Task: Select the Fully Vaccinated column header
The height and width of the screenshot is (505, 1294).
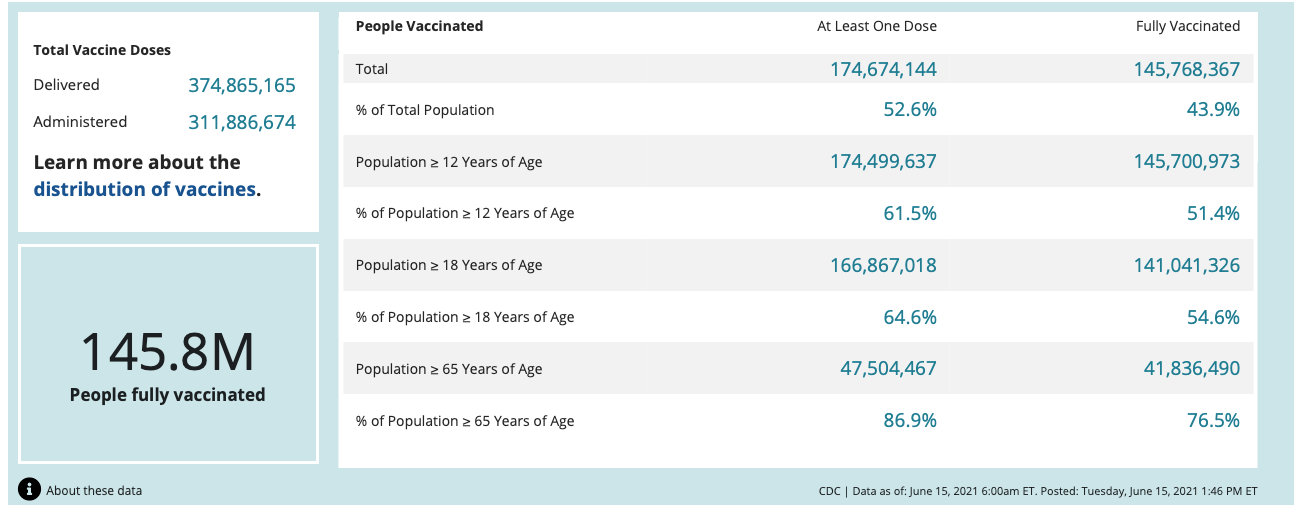Action: (x=1188, y=26)
